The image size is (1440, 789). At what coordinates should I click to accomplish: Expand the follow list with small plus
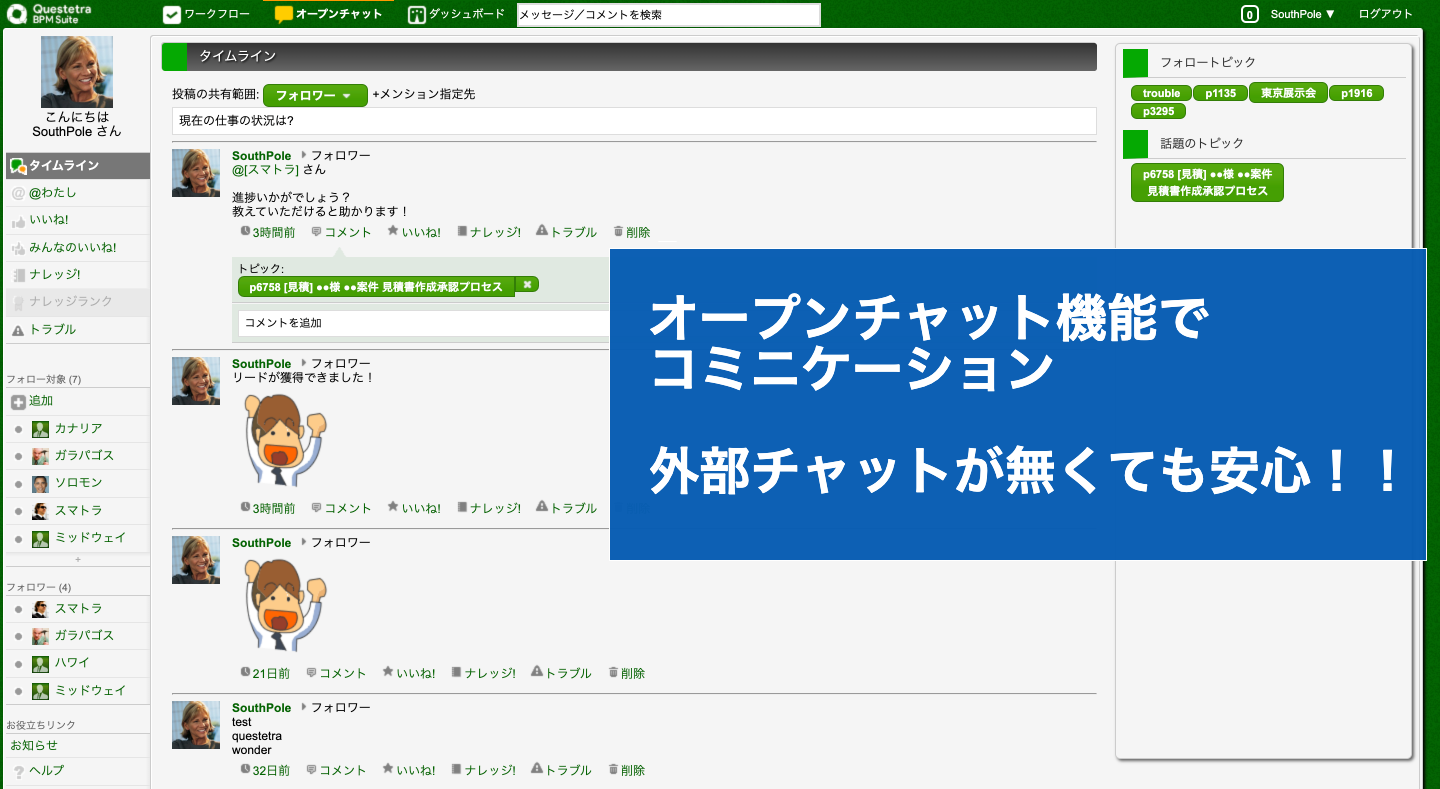point(78,559)
